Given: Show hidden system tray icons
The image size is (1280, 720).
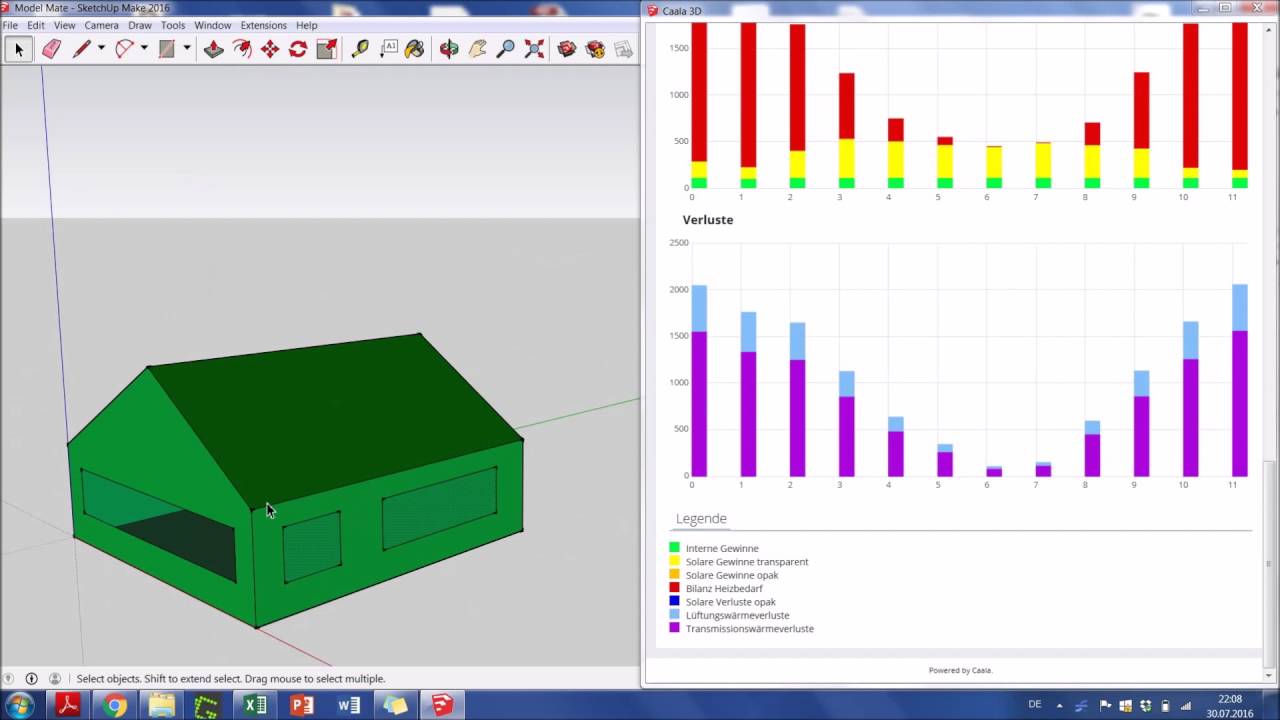Looking at the screenshot, I should (x=1060, y=706).
